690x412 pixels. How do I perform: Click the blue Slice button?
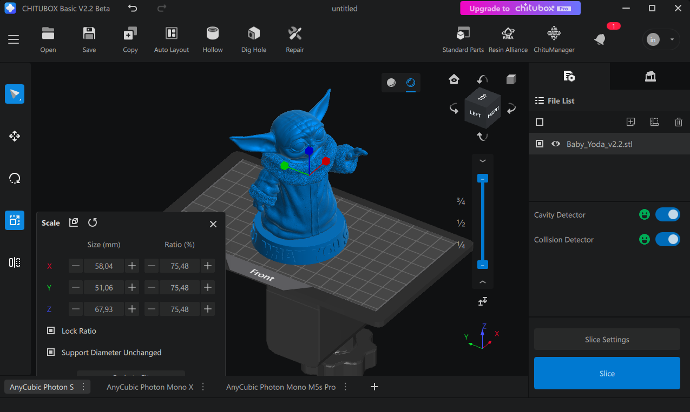(606, 372)
